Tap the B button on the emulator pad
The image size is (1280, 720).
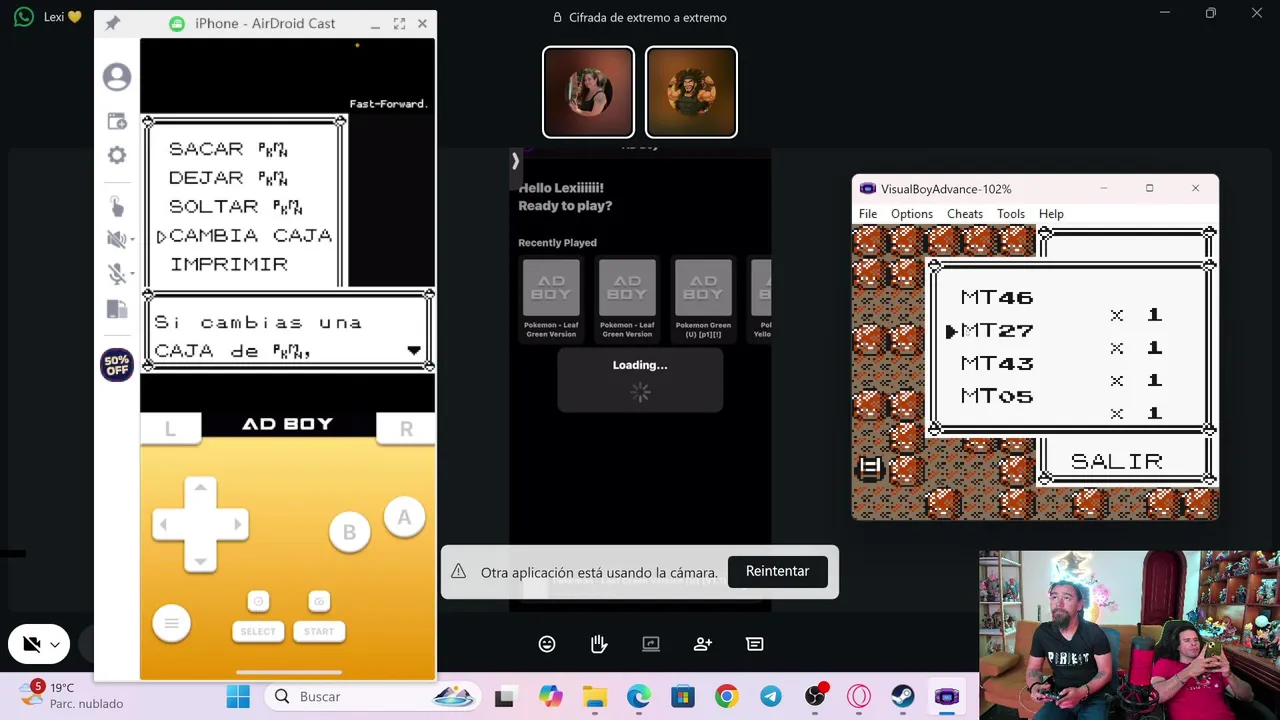pos(349,533)
